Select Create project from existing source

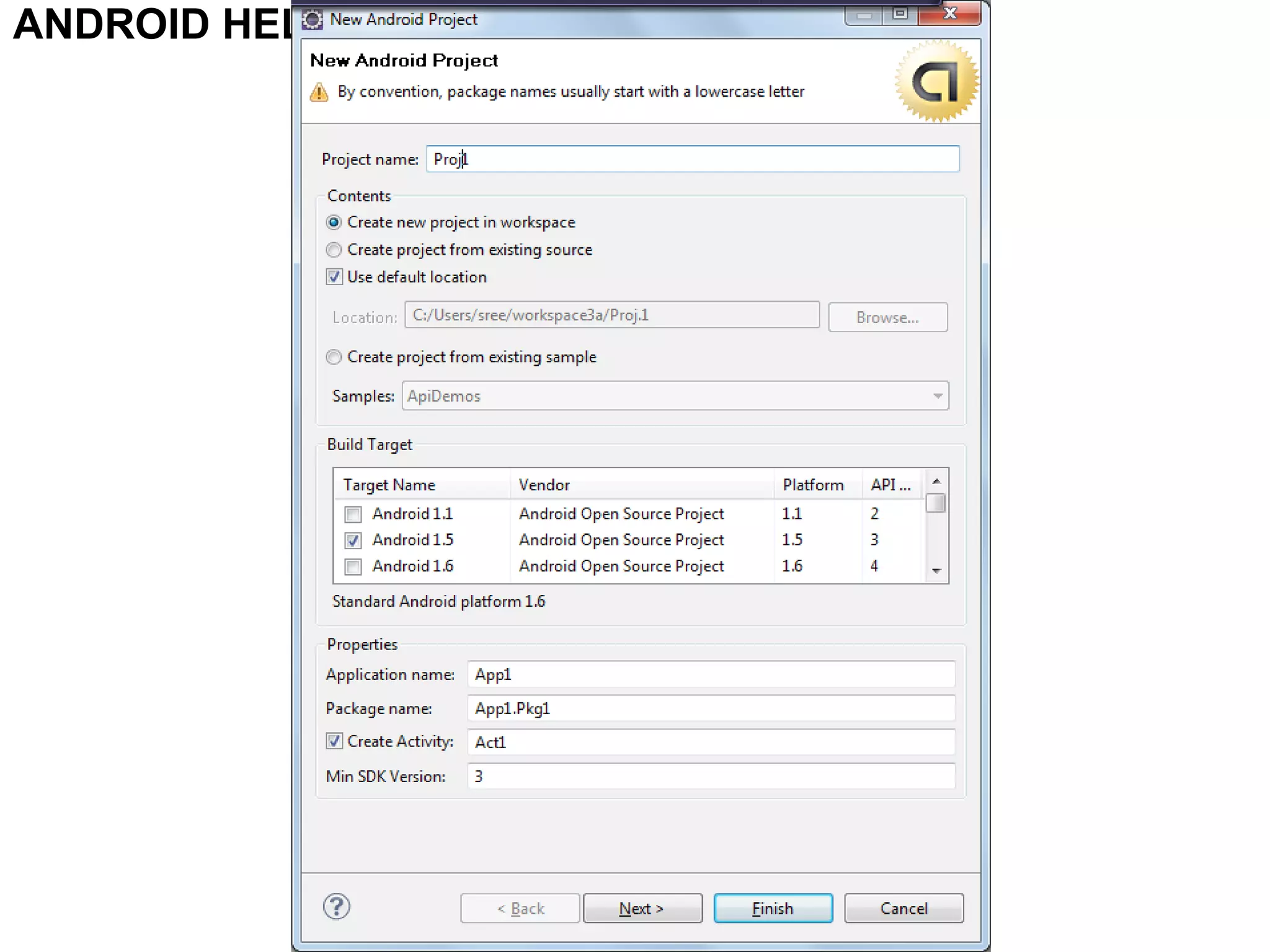click(x=334, y=250)
